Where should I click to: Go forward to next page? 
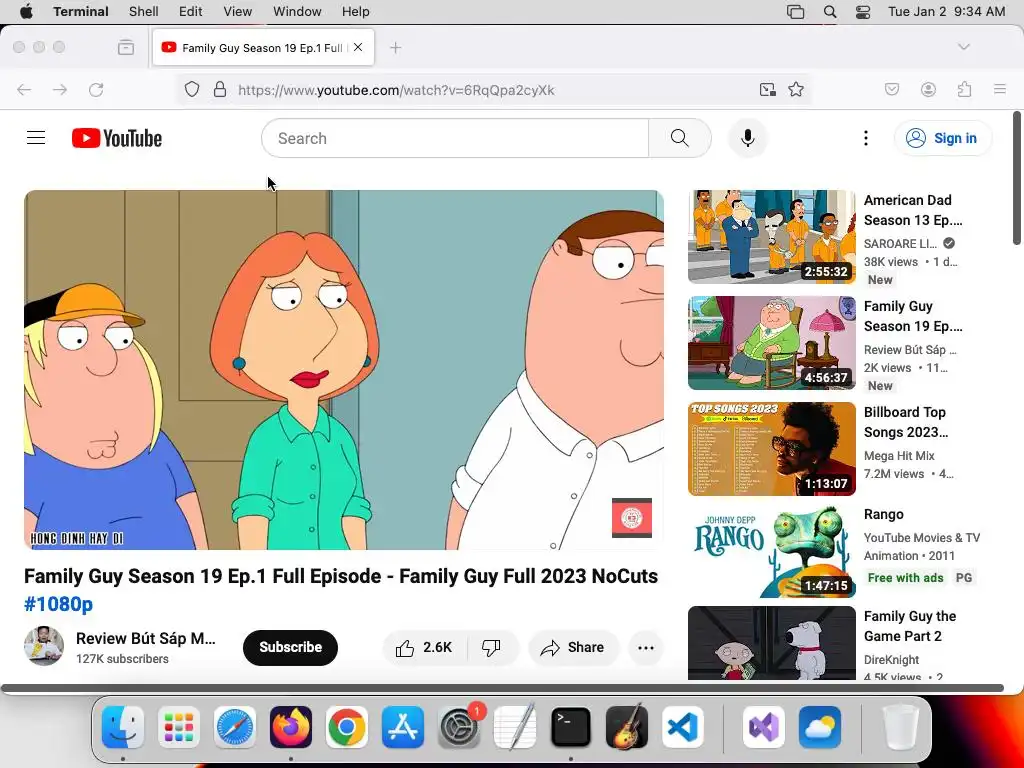coord(60,89)
